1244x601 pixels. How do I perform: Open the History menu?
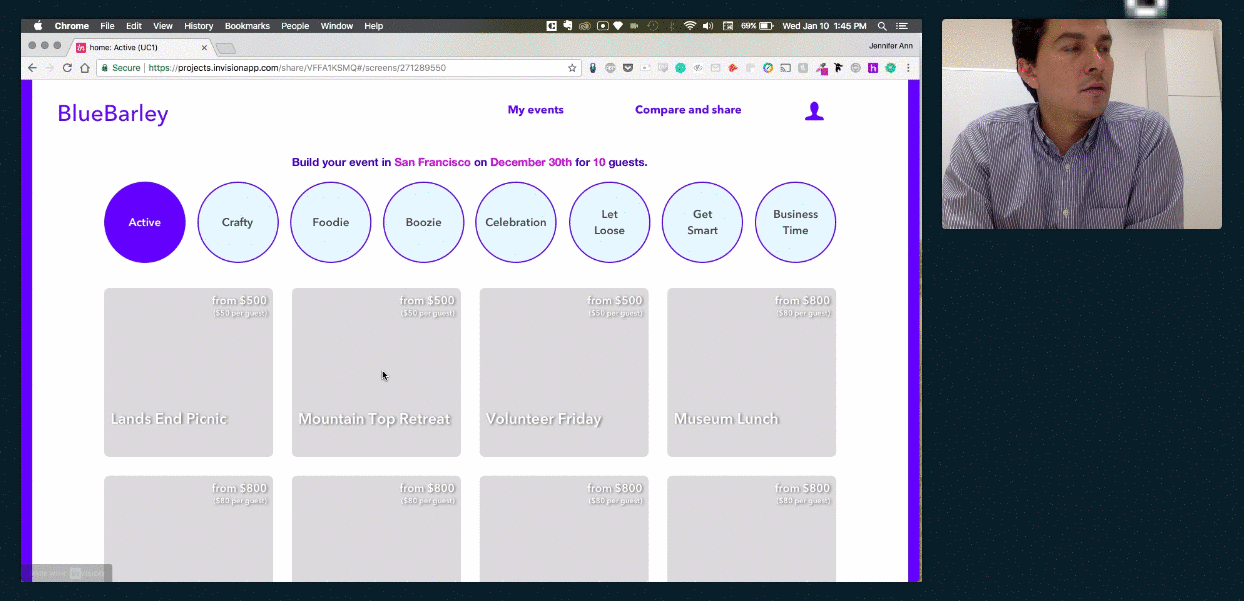[x=199, y=26]
